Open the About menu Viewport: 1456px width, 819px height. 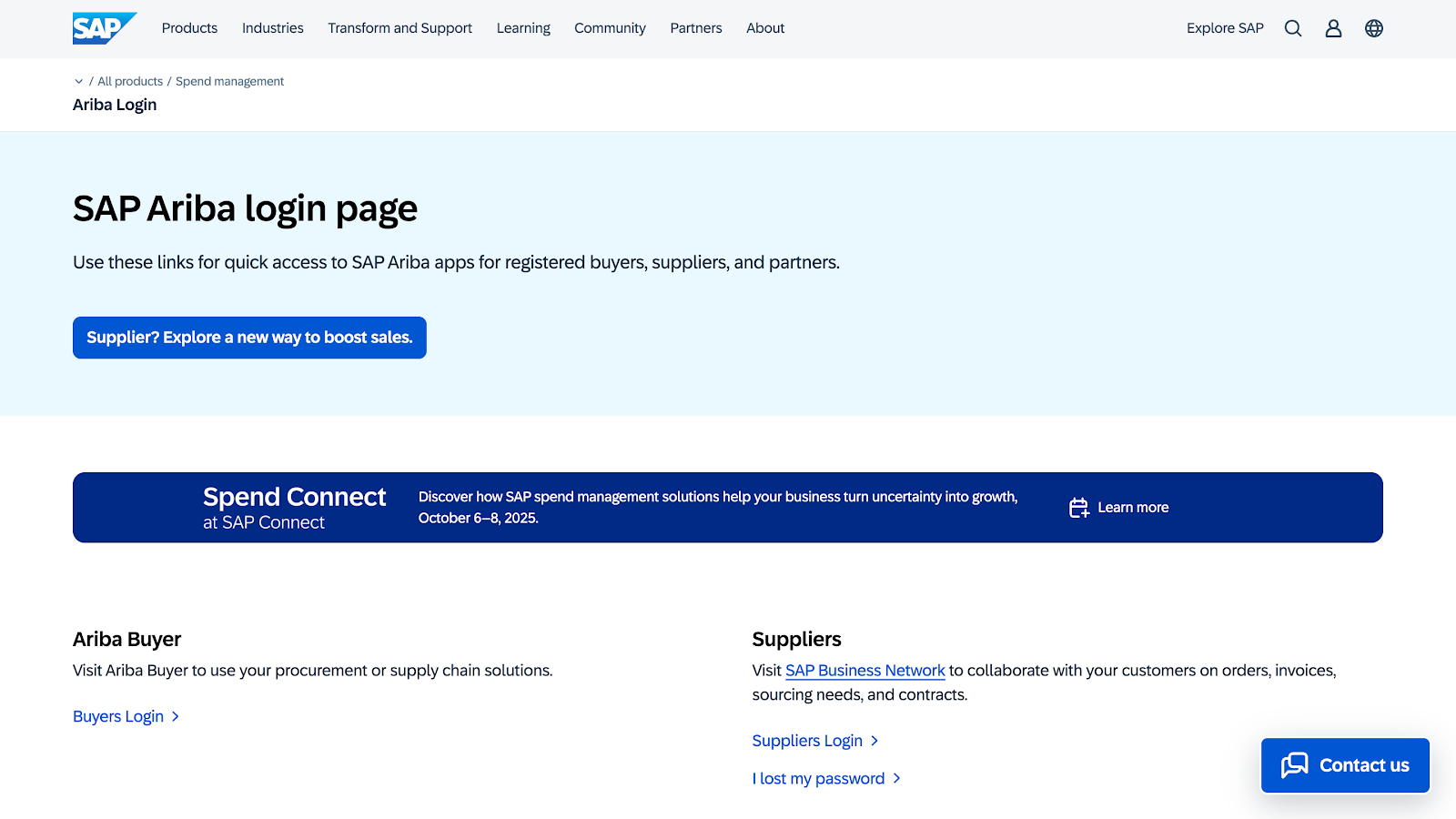[x=765, y=28]
